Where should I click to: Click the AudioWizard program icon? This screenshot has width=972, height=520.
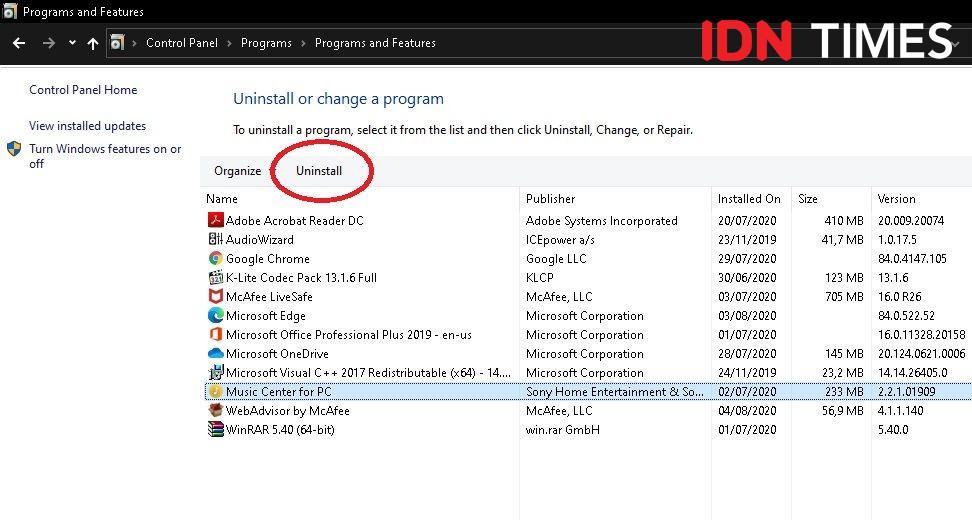tap(215, 239)
